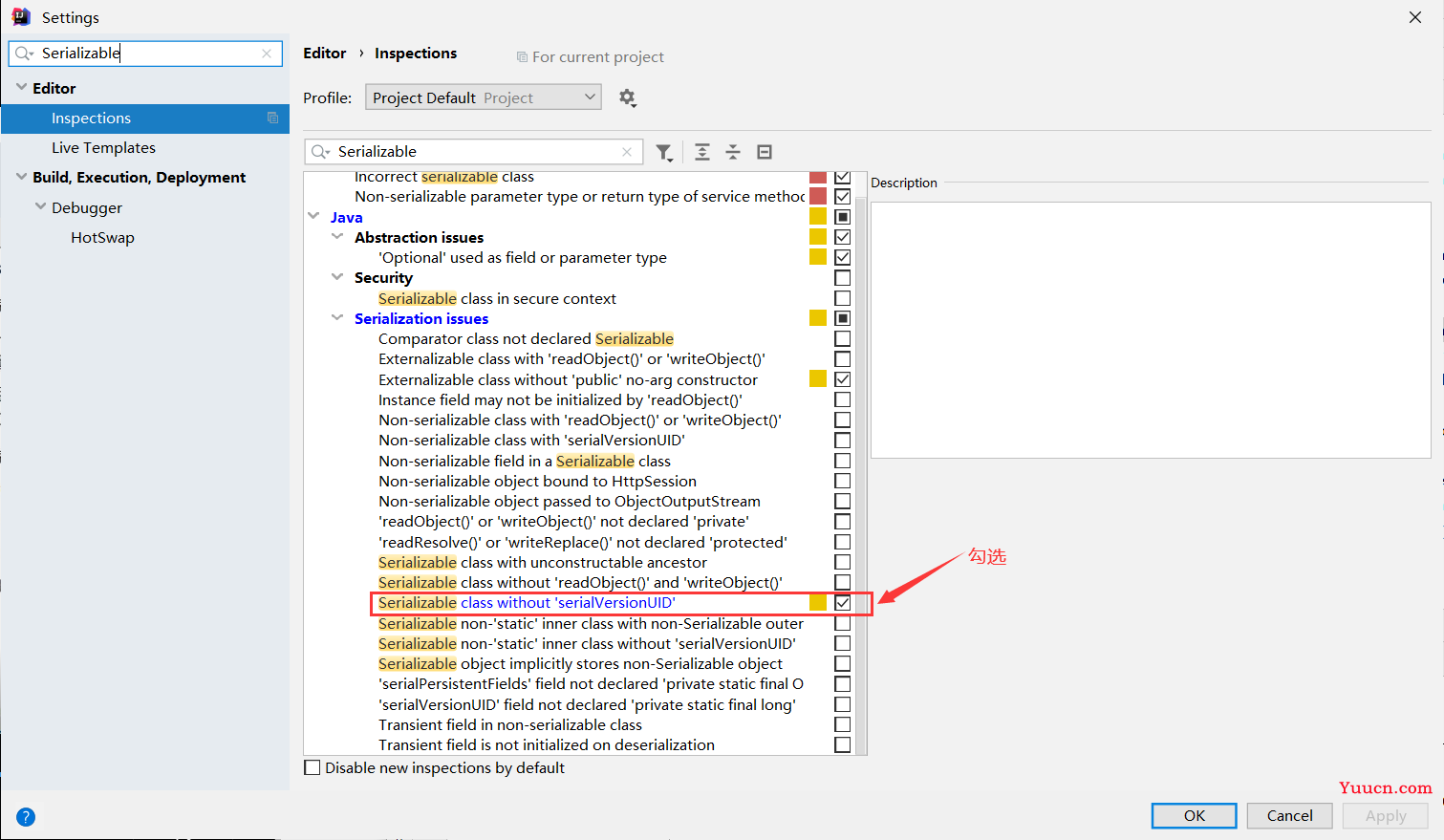Screen dimensions: 1444x840
Task: Enable 'Comparator class not declared Serializable' checkbox
Action: [842, 339]
